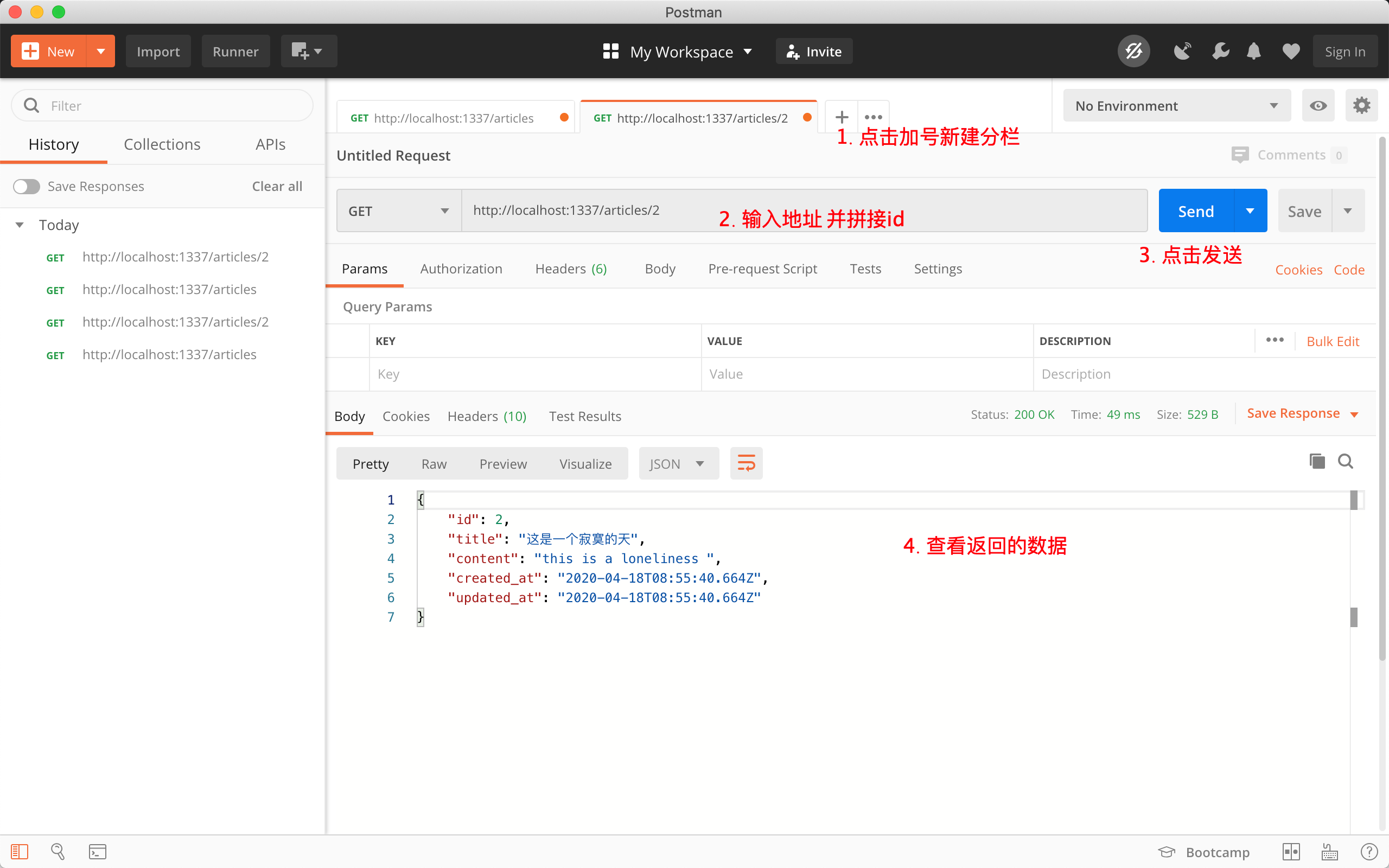Screen dimensions: 1389x868
Task: Click the environment quick look eye icon
Action: tap(1318, 106)
